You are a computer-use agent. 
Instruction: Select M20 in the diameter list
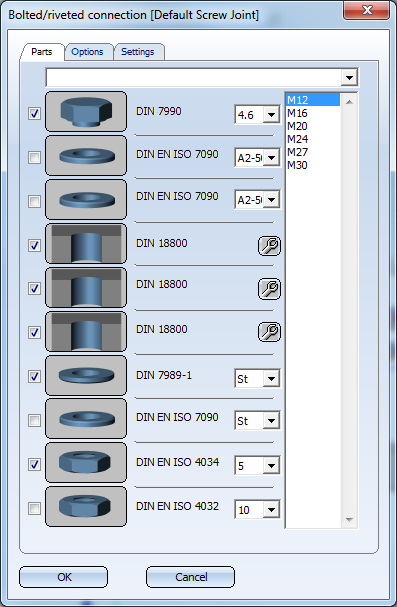pos(313,126)
